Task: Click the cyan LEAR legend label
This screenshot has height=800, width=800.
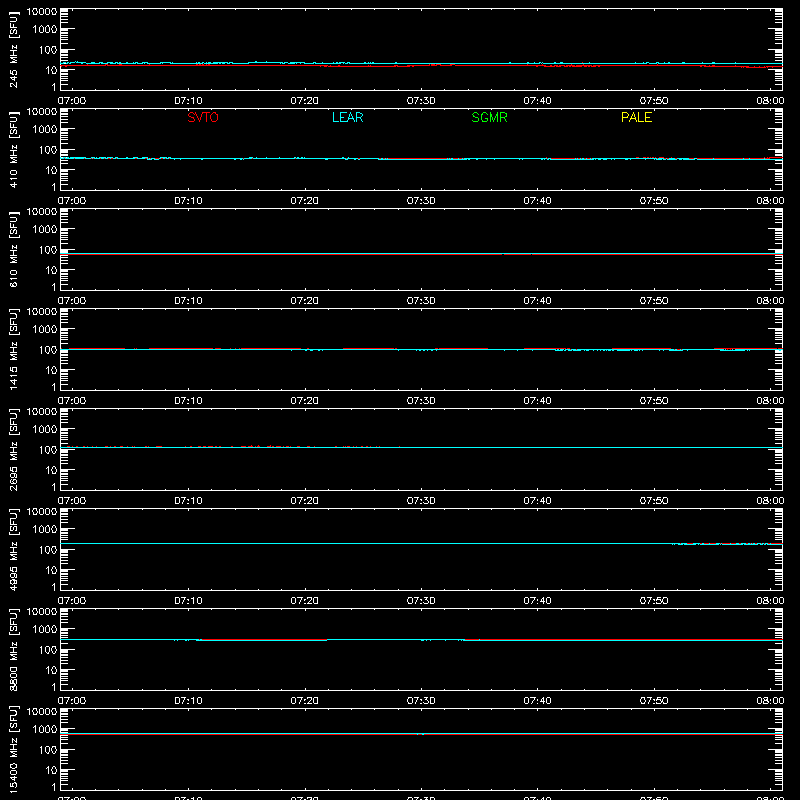Action: click(x=347, y=117)
